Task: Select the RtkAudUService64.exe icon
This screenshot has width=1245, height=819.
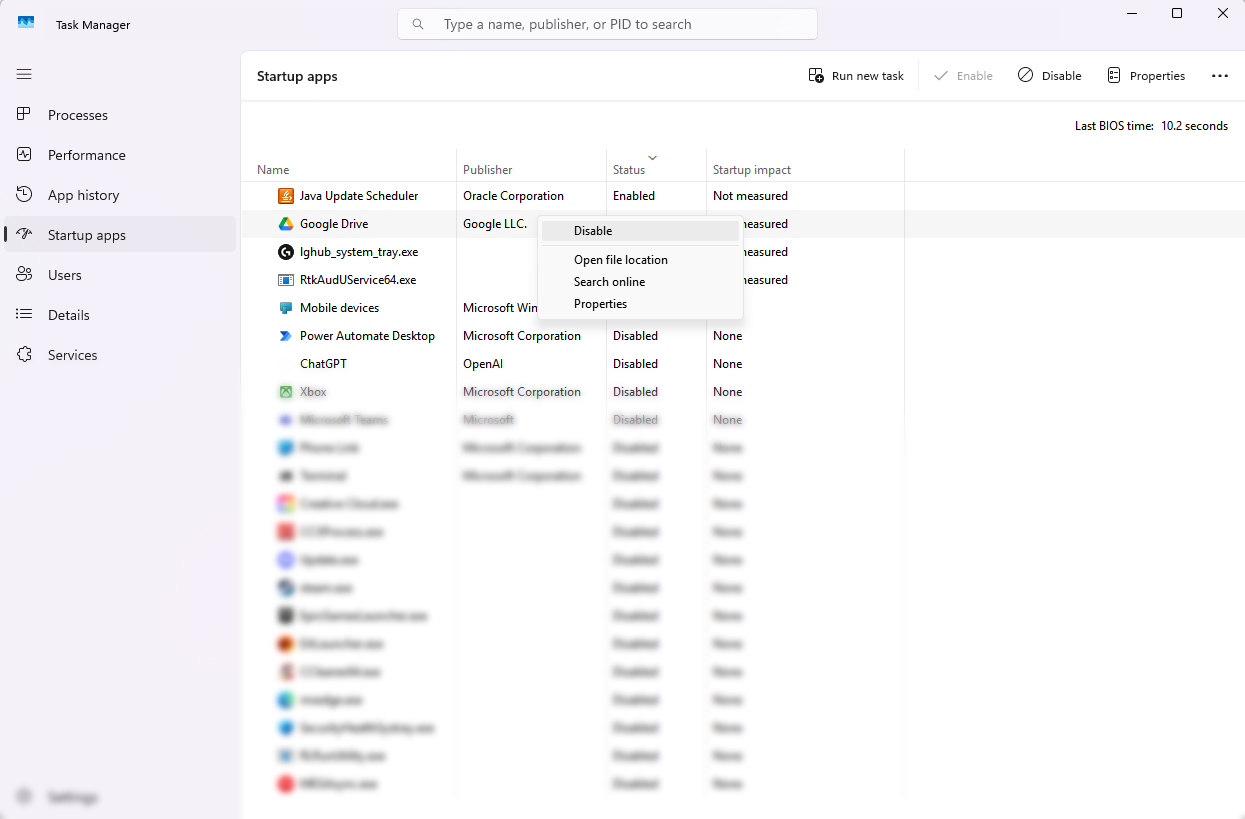Action: click(x=285, y=280)
